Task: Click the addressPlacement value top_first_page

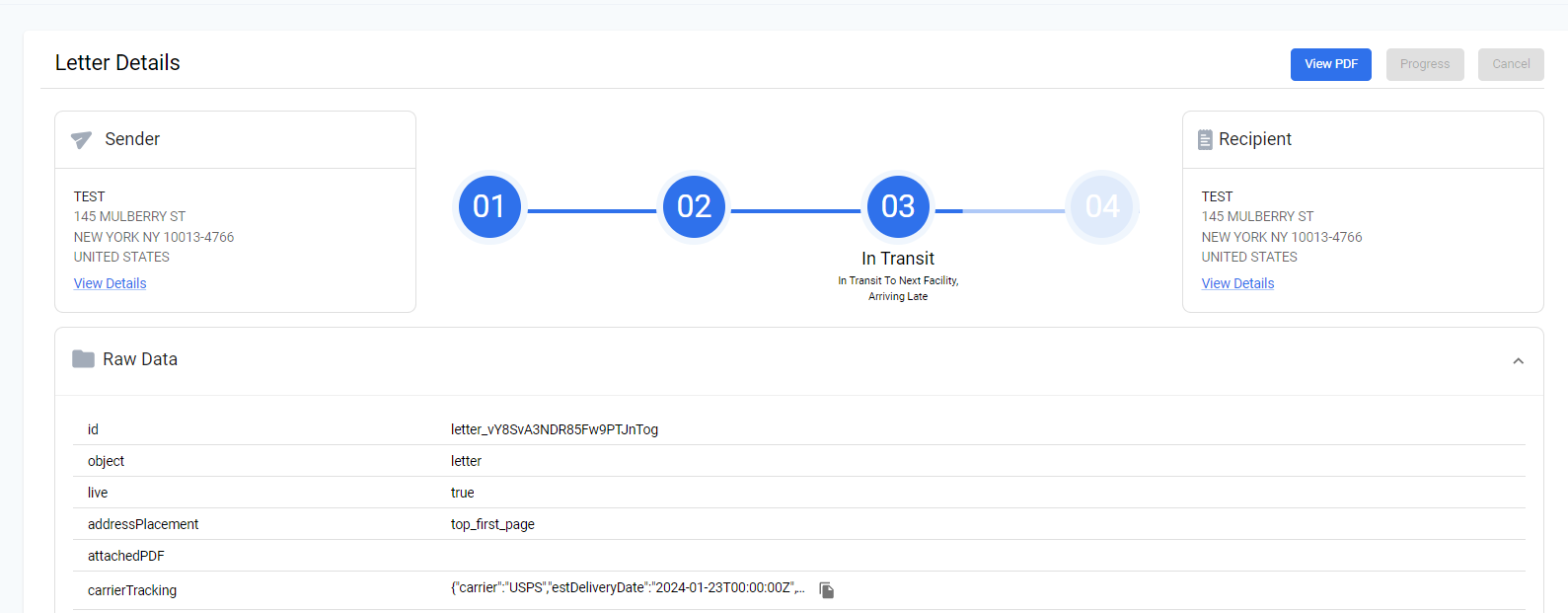Action: 492,524
